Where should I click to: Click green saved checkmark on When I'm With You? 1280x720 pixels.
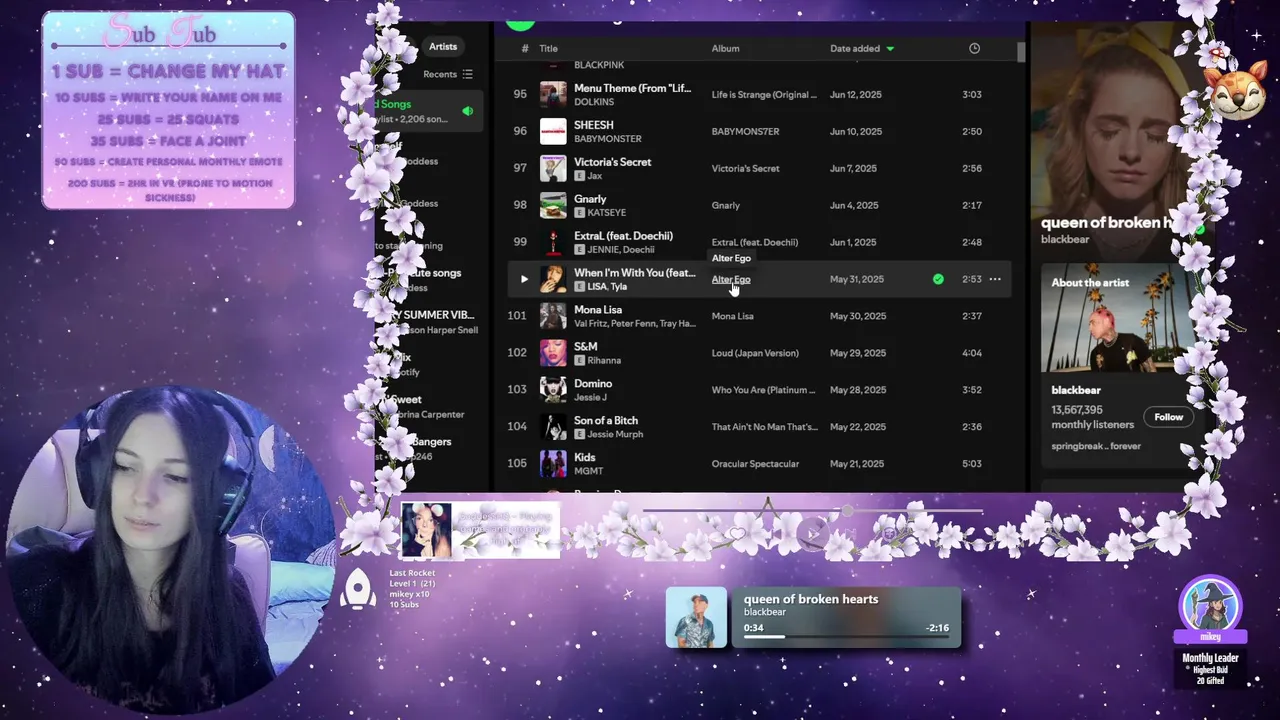pyautogui.click(x=938, y=279)
